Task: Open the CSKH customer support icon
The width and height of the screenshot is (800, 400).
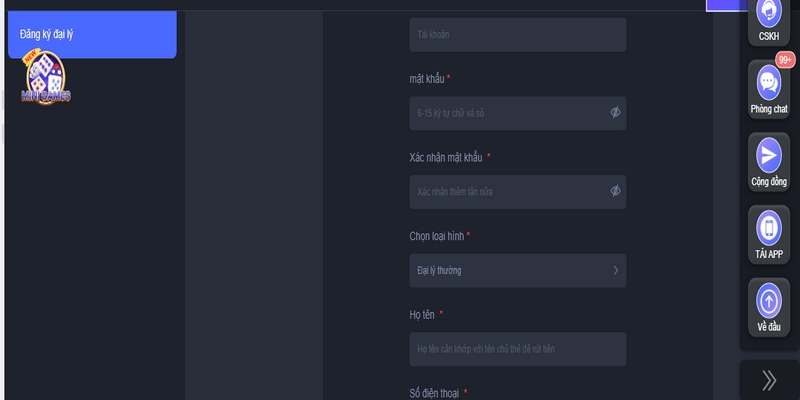Action: click(769, 12)
